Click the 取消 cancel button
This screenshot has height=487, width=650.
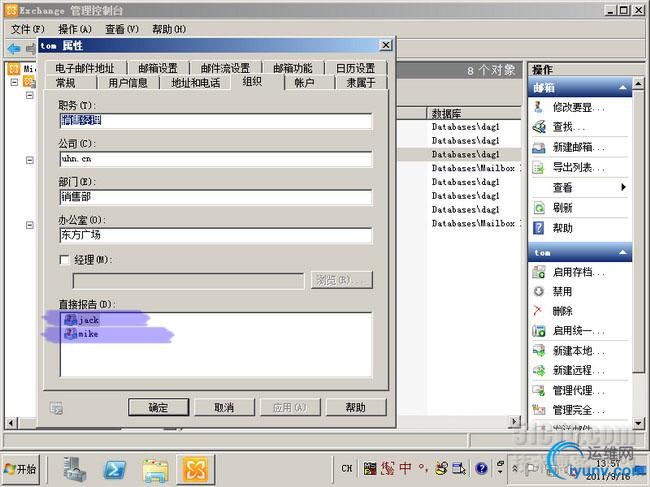pos(224,407)
